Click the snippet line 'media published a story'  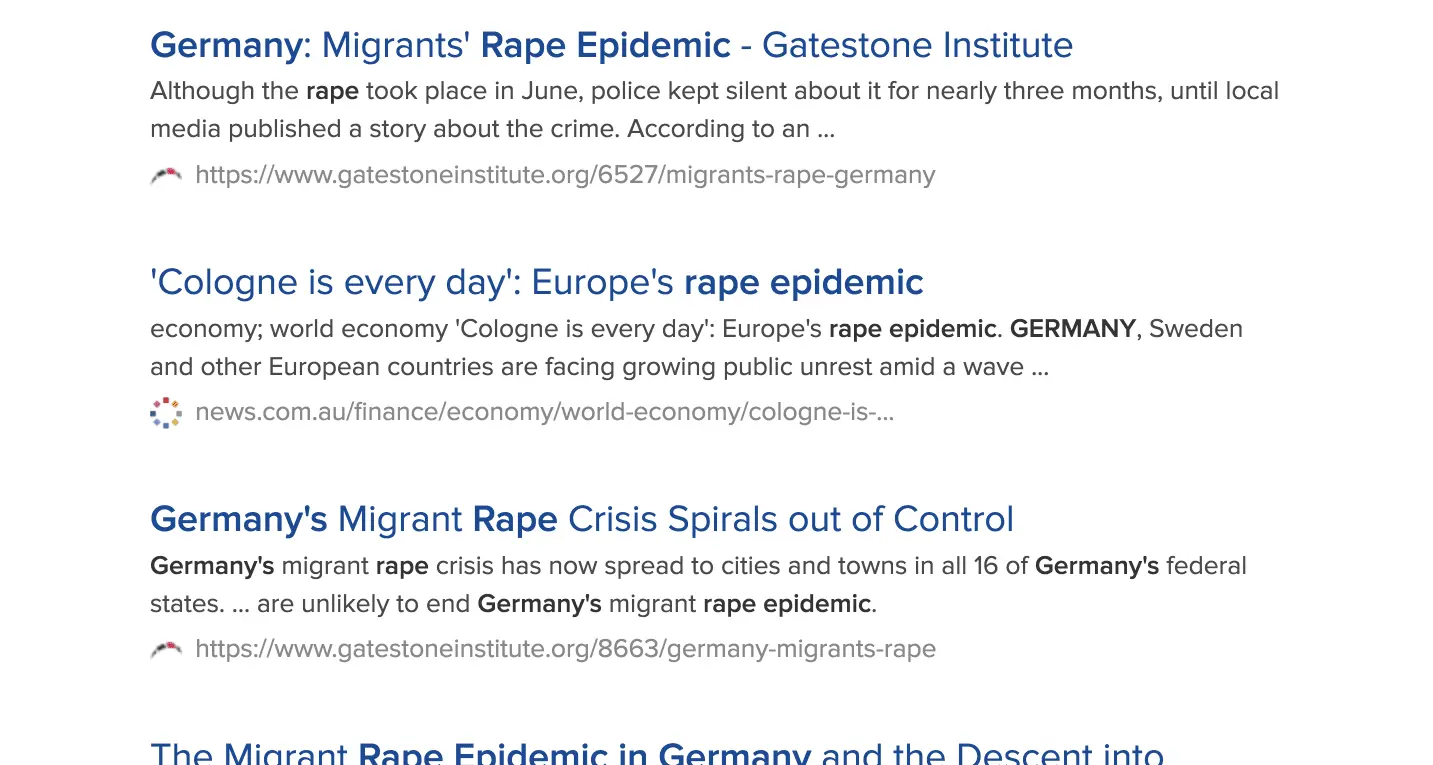click(492, 129)
